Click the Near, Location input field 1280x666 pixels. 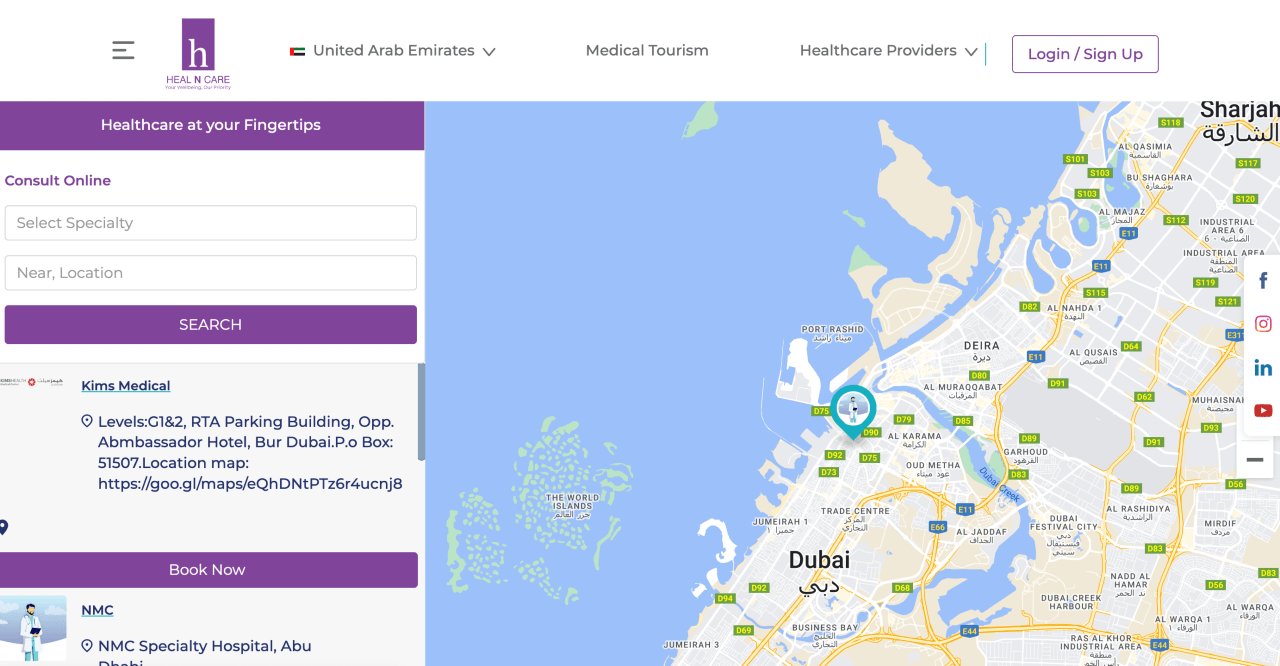point(210,273)
